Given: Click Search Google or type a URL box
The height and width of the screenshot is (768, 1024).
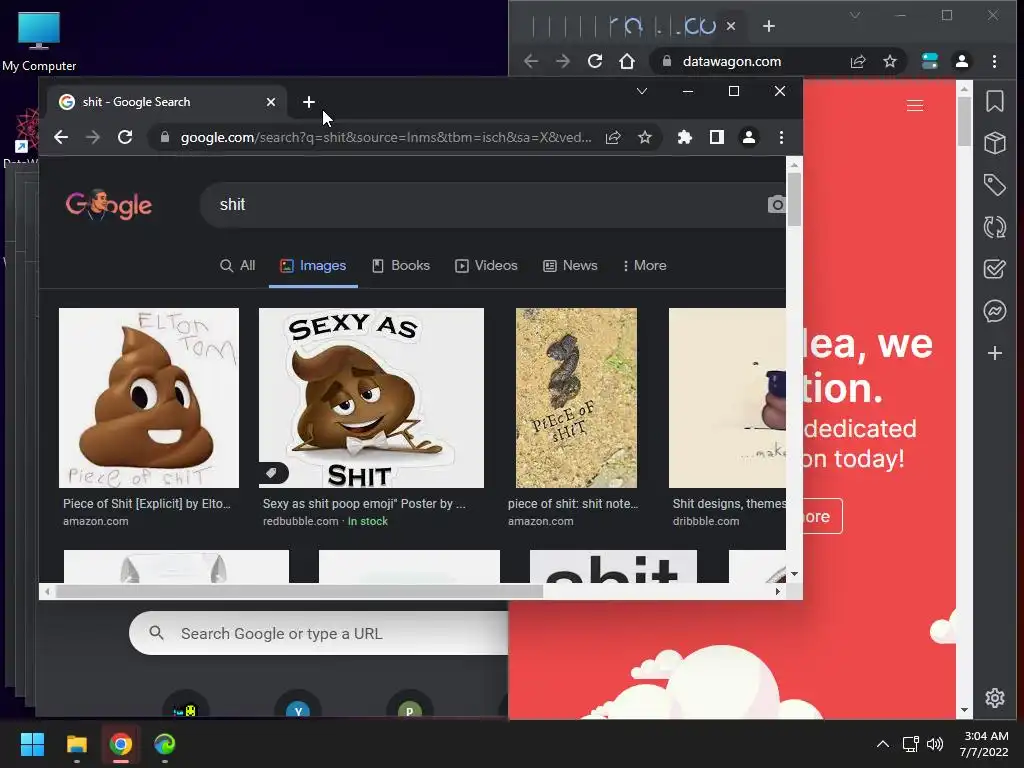Looking at the screenshot, I should [319, 633].
